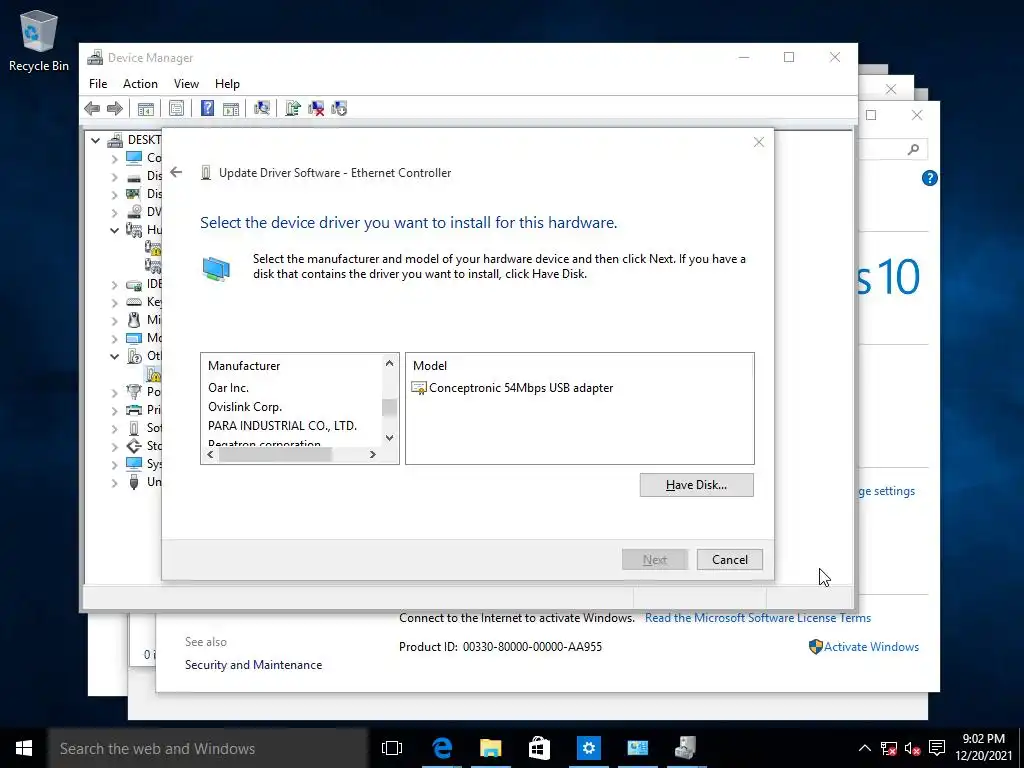
Task: Click the Task View taskbar icon
Action: [392, 748]
